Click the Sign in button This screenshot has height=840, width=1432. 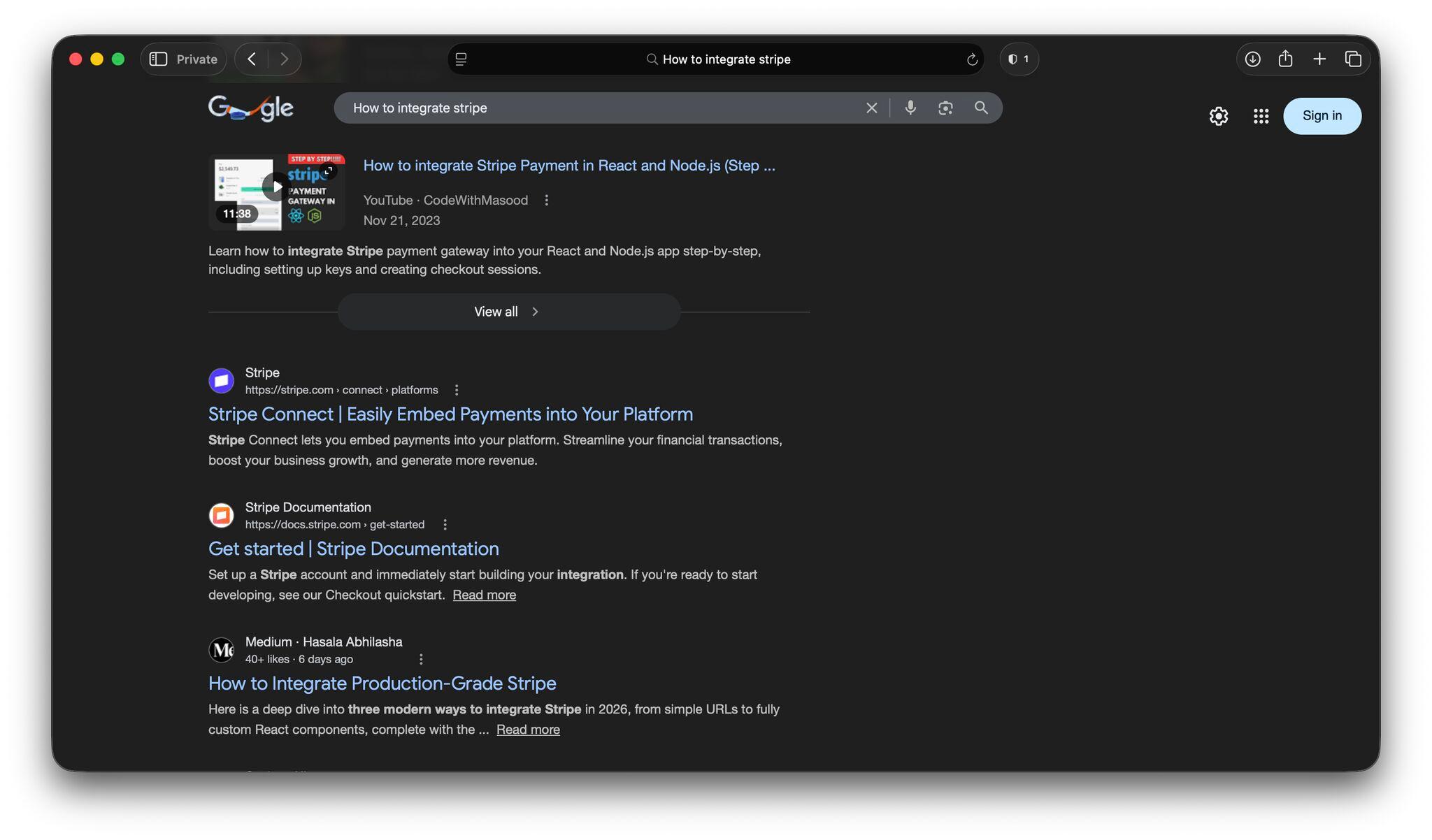tap(1322, 116)
